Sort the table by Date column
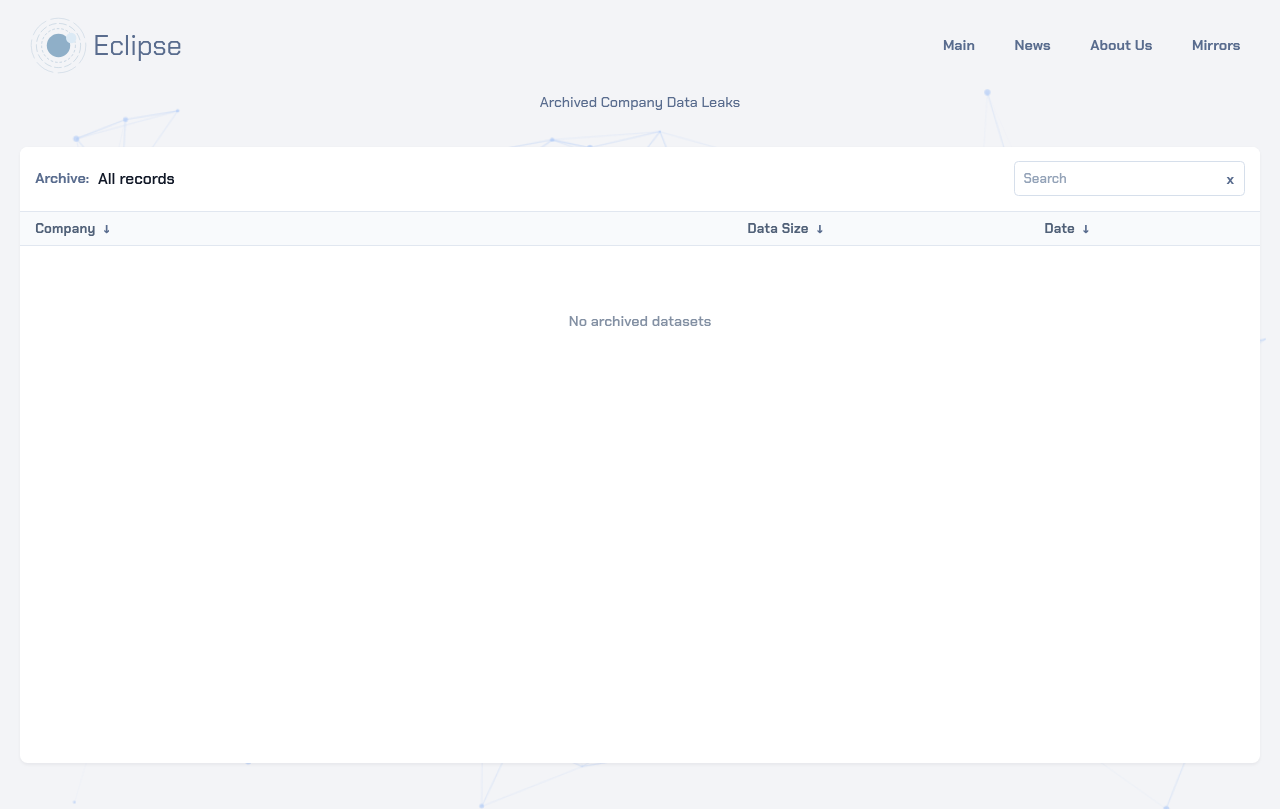 click(x=1066, y=229)
